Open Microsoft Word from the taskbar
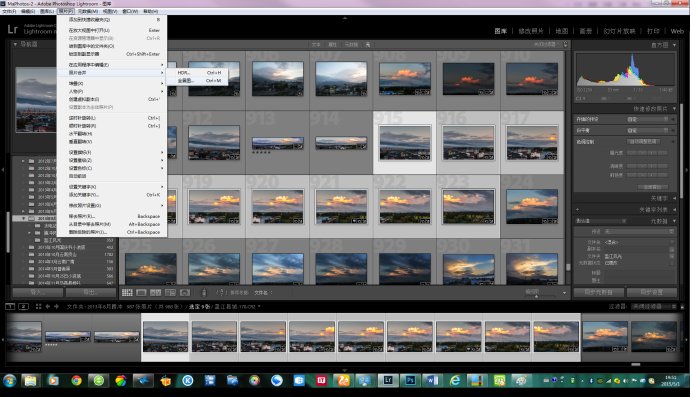 pyautogui.click(x=432, y=380)
